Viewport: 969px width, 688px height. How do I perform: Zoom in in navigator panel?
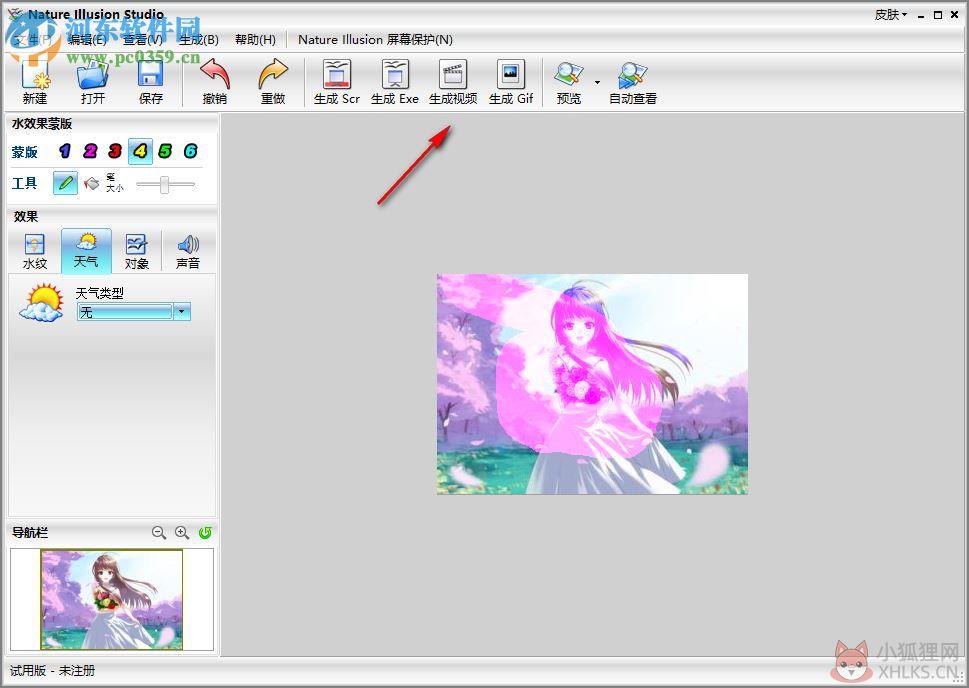[182, 532]
